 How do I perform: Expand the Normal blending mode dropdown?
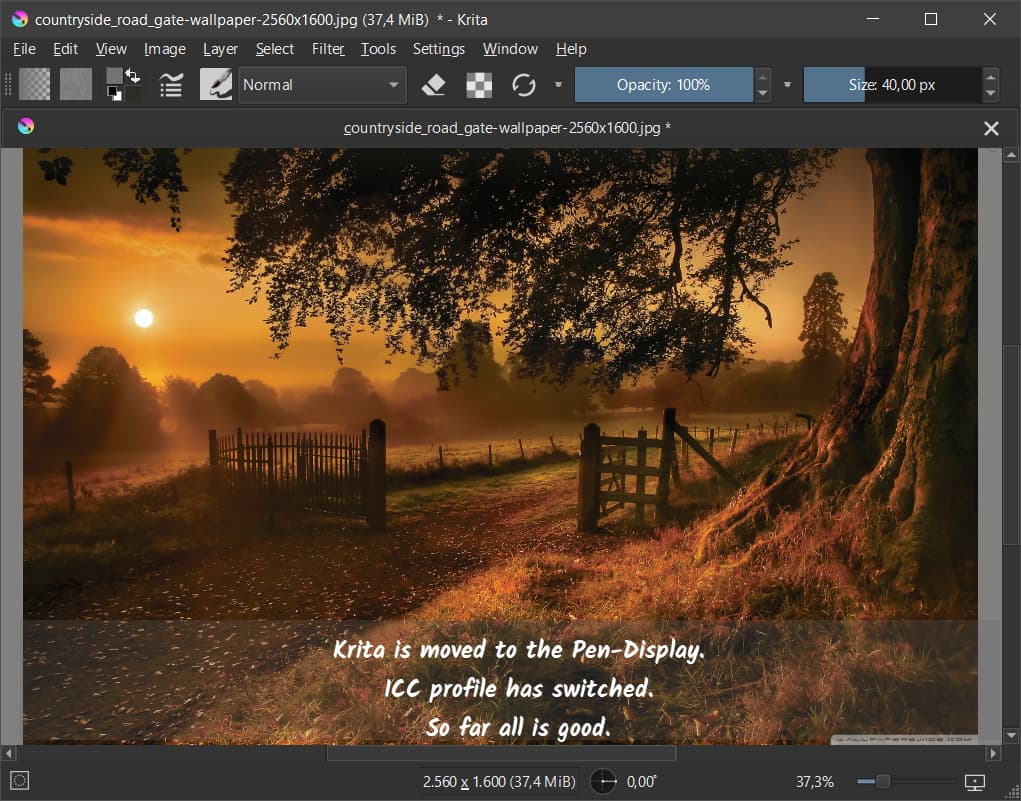click(x=321, y=85)
